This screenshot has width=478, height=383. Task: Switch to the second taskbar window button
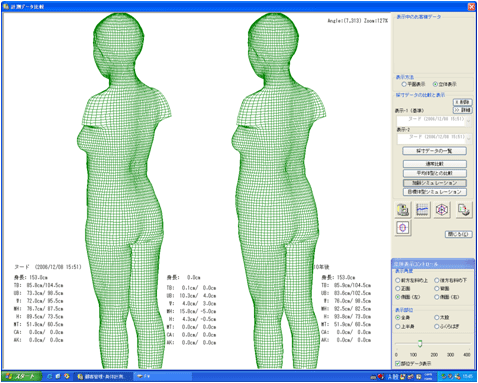click(163, 376)
